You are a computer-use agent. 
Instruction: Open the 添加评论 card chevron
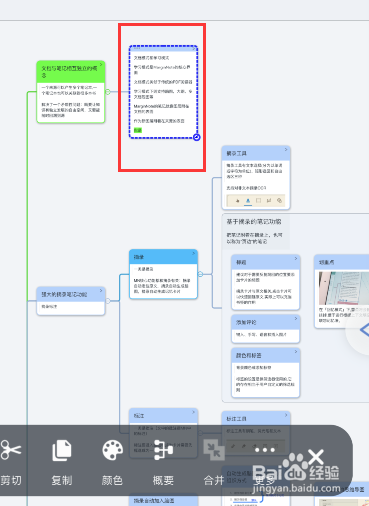296,319
